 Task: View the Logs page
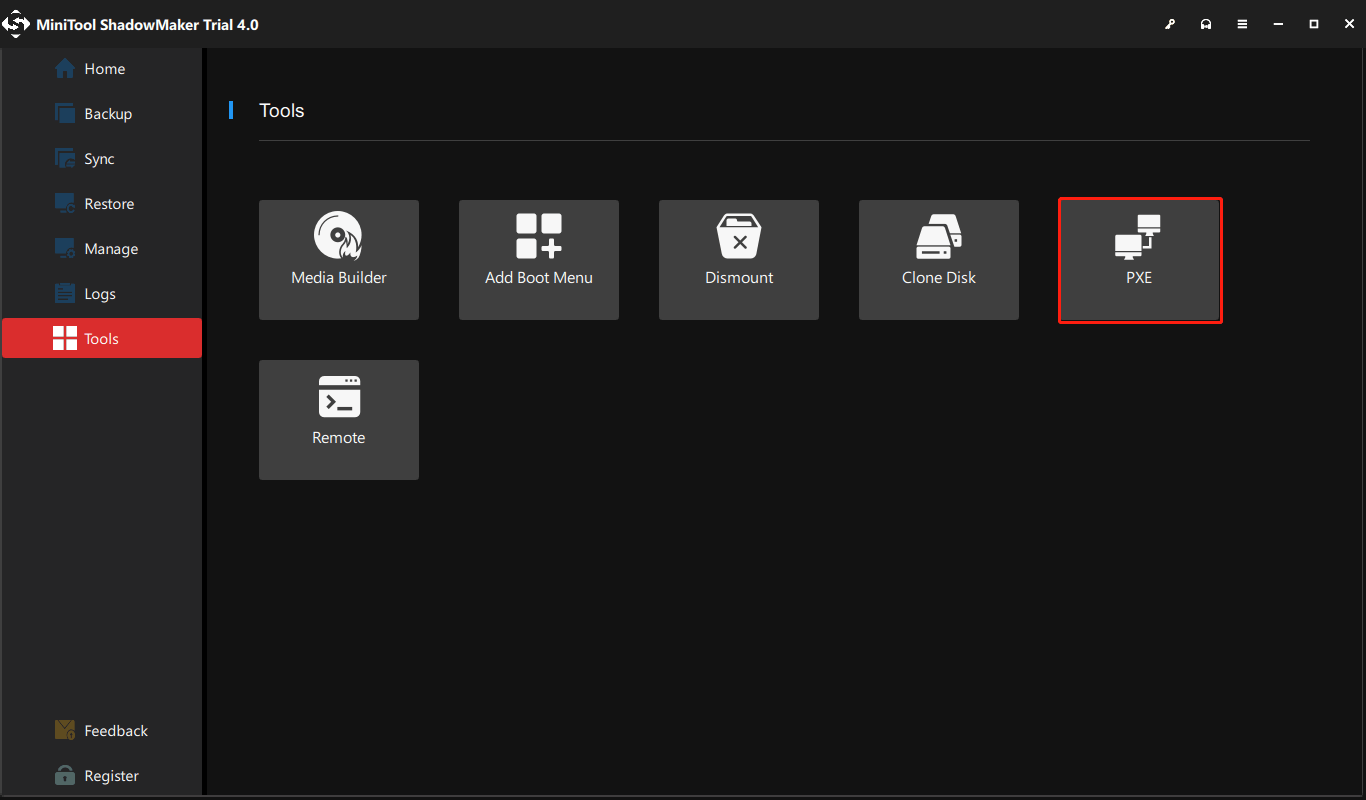pyautogui.click(x=102, y=294)
